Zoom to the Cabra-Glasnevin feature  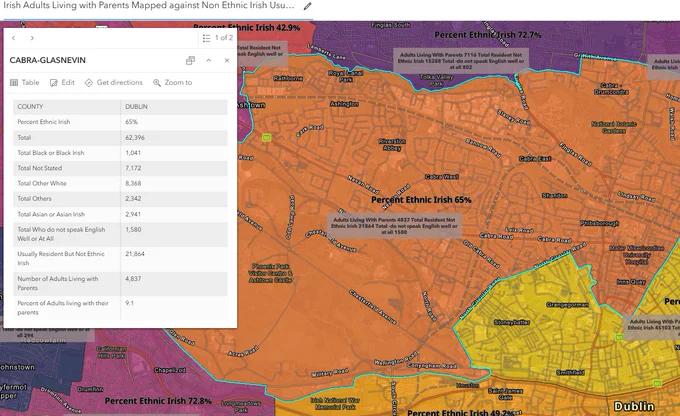pyautogui.click(x=173, y=82)
